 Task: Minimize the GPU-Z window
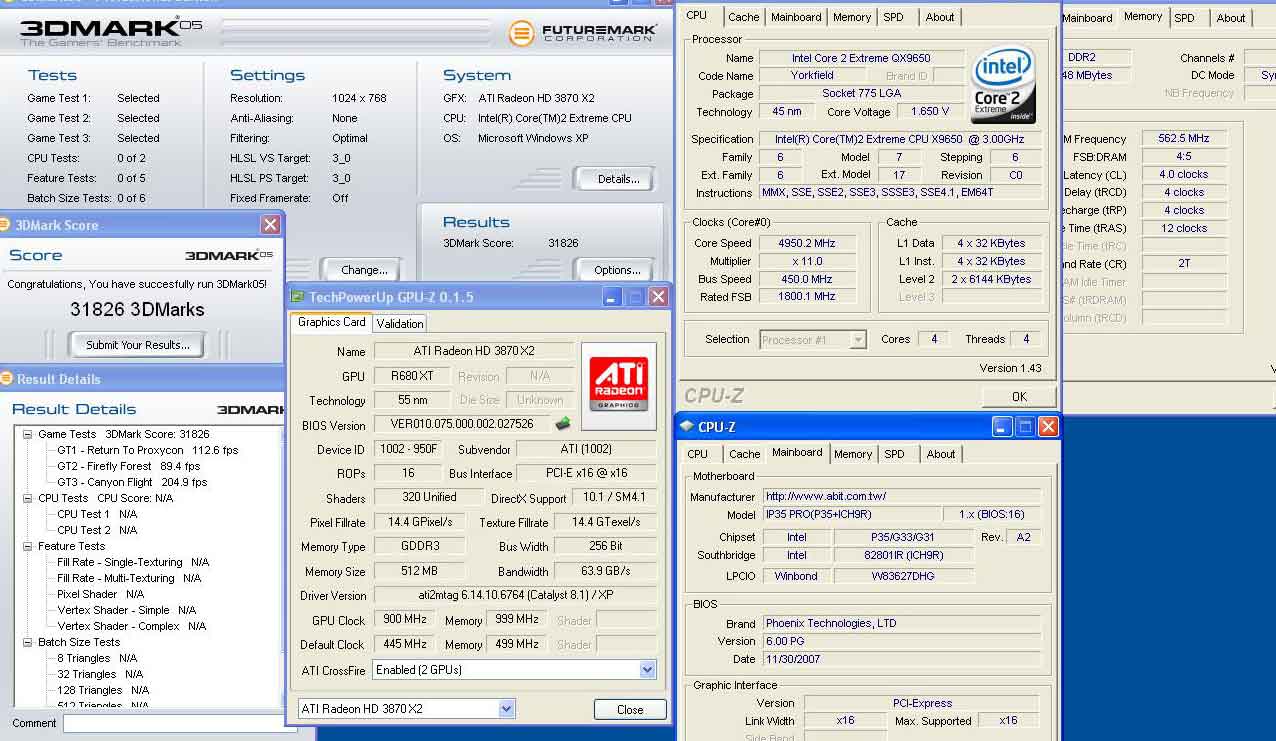(613, 297)
